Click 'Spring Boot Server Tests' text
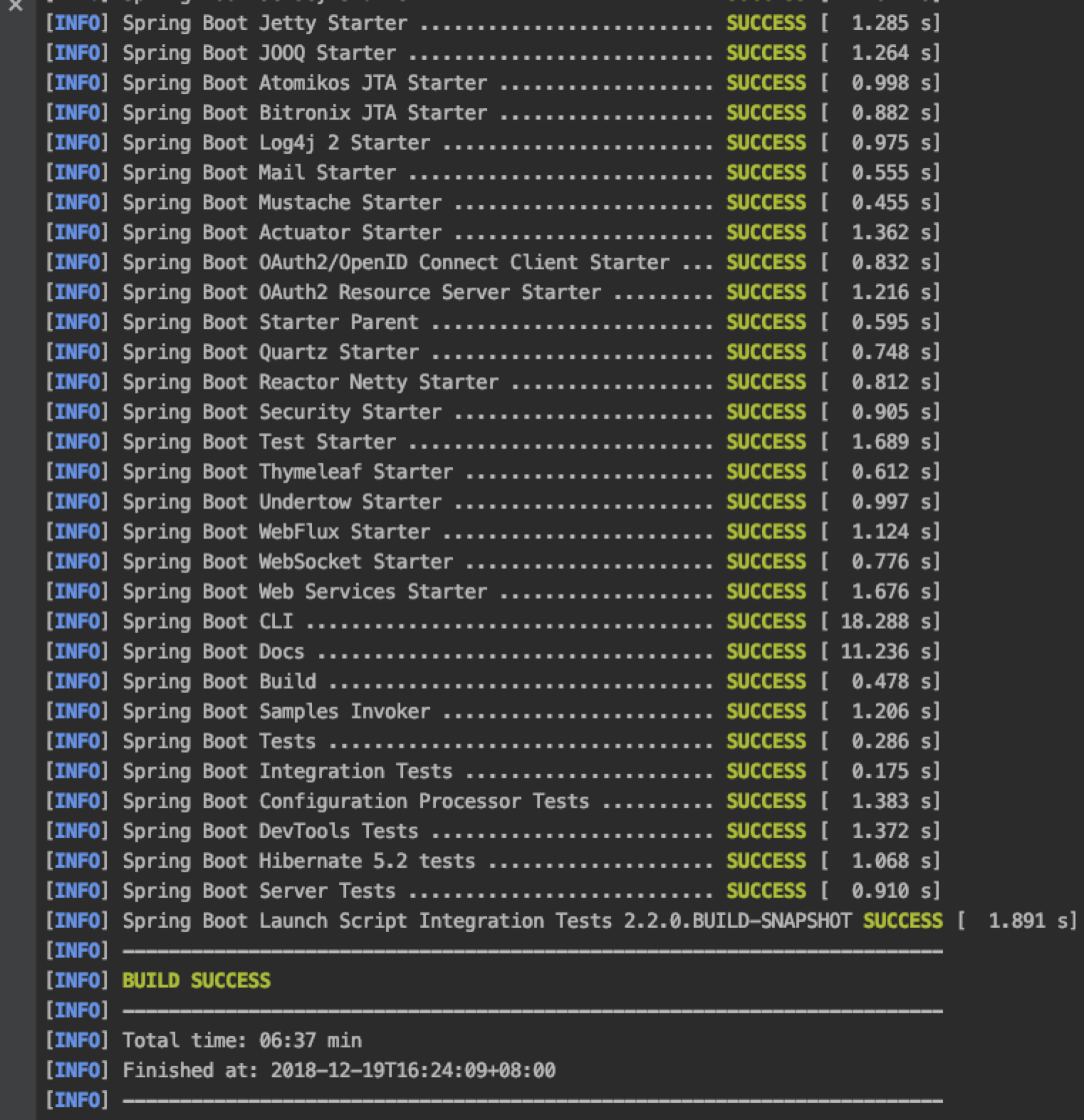The height and width of the screenshot is (1120, 1084). click(259, 891)
